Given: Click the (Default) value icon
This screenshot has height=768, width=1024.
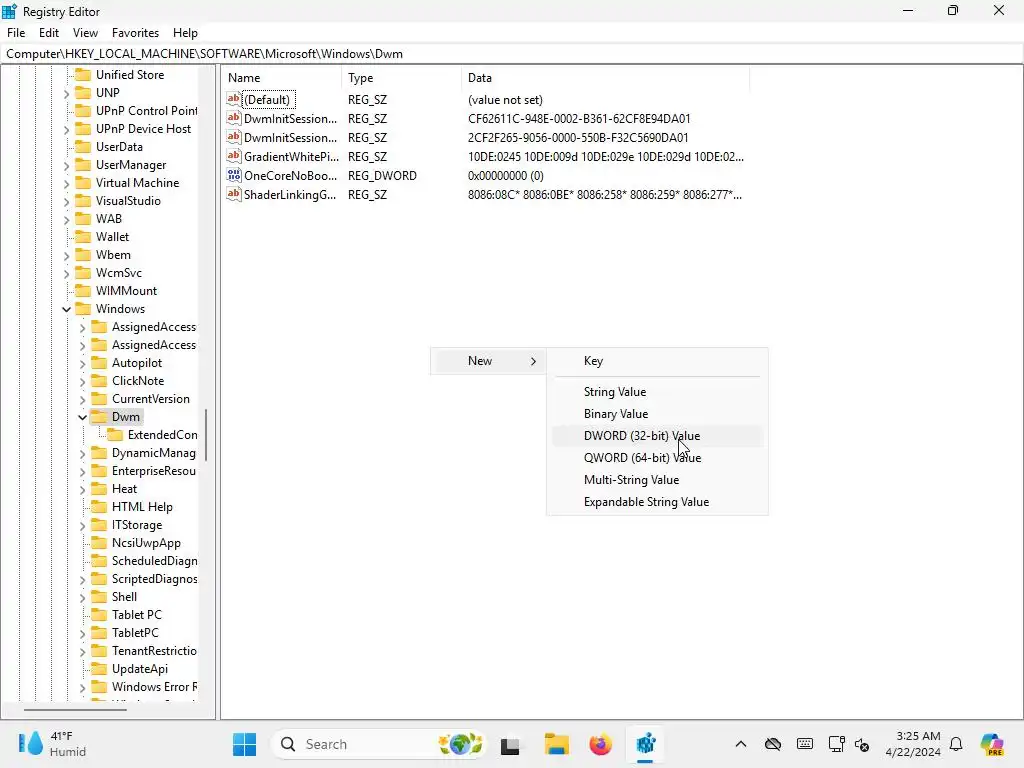Looking at the screenshot, I should [234, 99].
